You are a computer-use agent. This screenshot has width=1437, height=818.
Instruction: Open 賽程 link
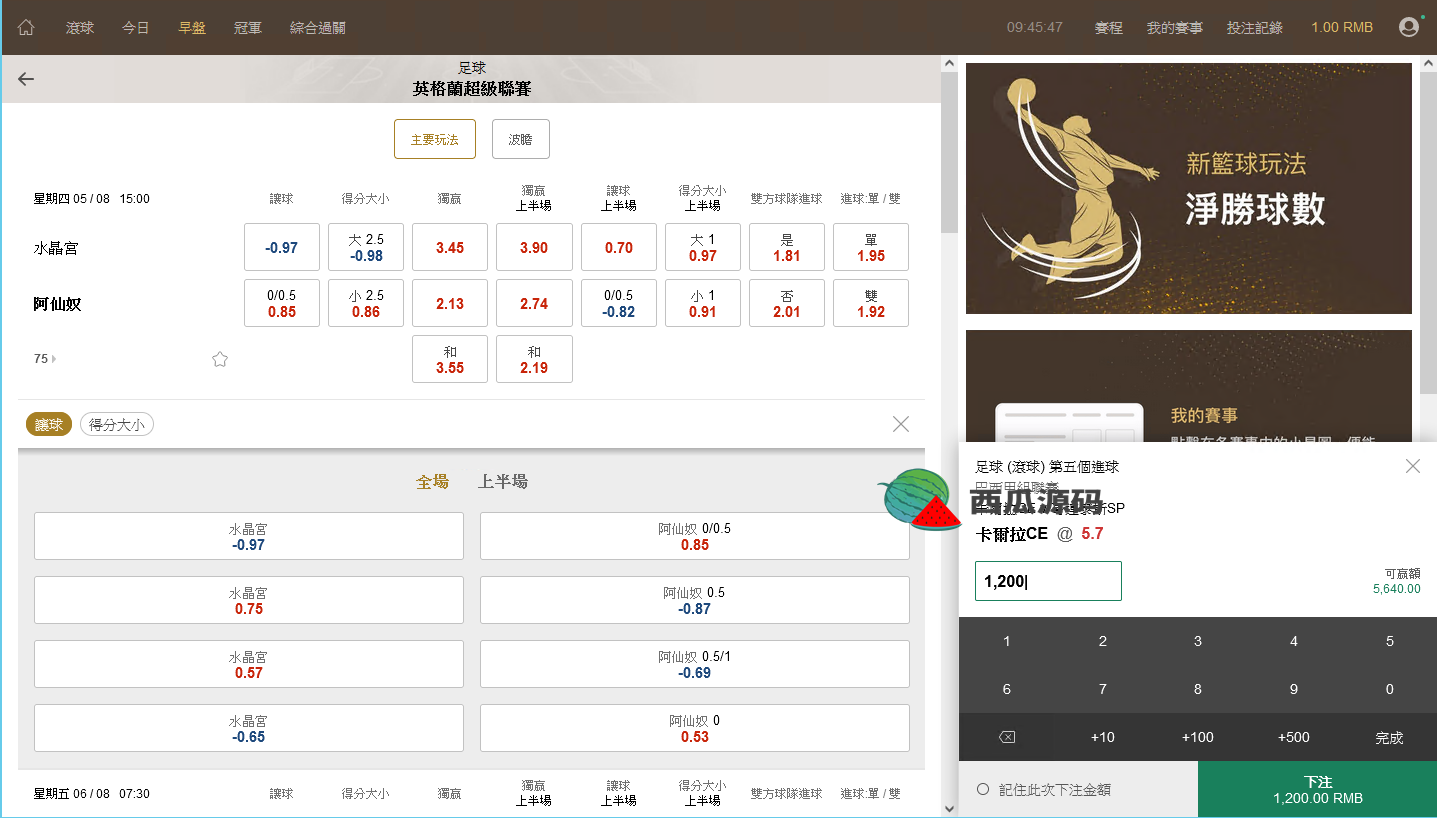tap(1109, 28)
